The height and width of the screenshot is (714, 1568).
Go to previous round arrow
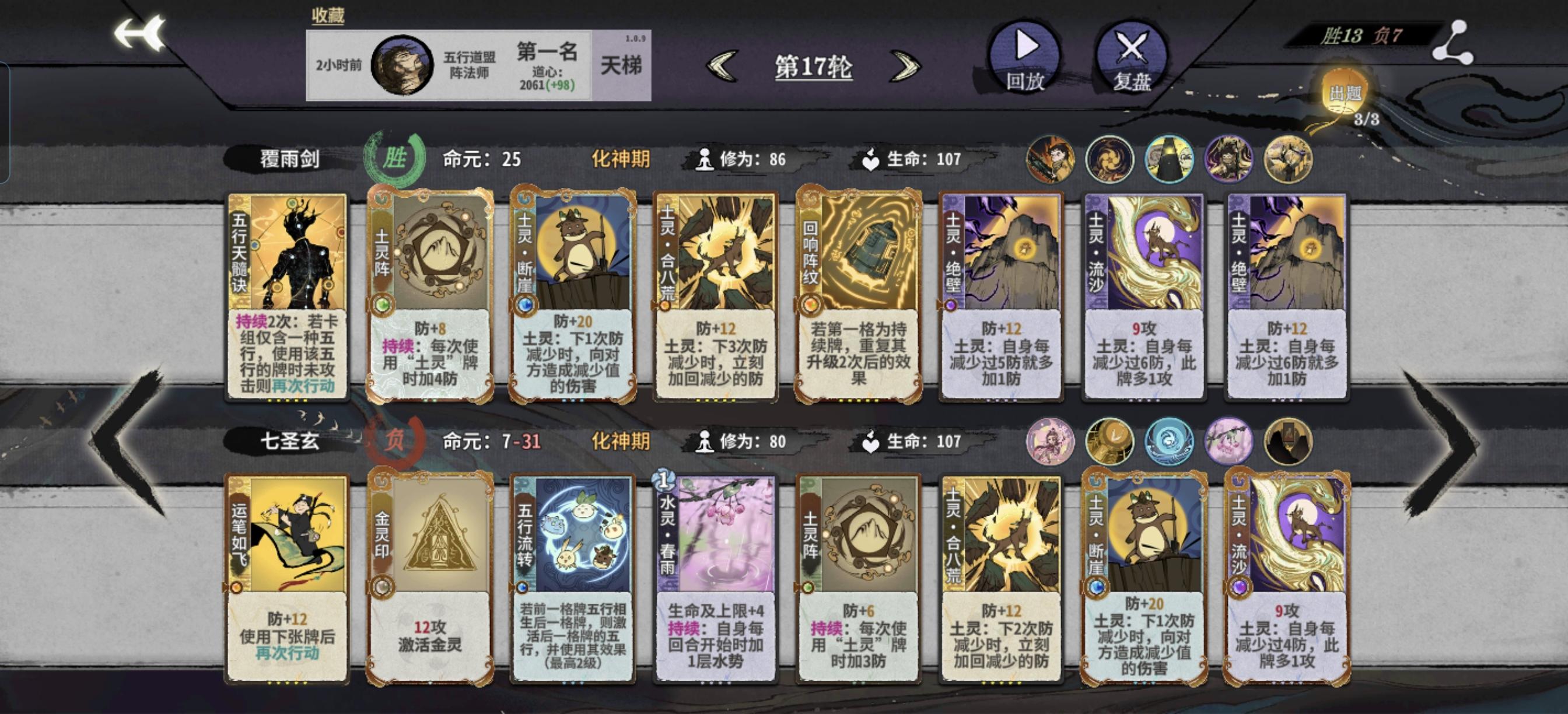tap(723, 66)
